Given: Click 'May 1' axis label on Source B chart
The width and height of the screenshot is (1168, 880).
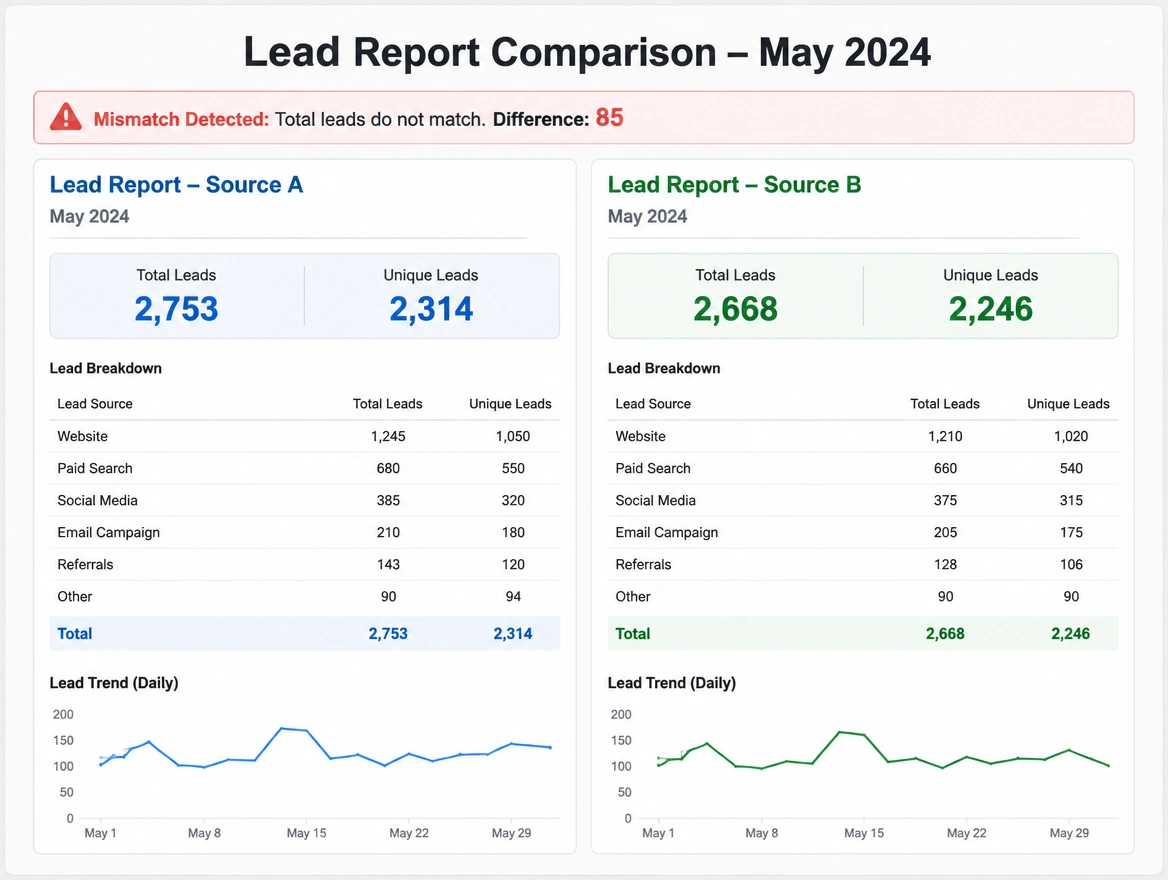Looking at the screenshot, I should tap(658, 833).
